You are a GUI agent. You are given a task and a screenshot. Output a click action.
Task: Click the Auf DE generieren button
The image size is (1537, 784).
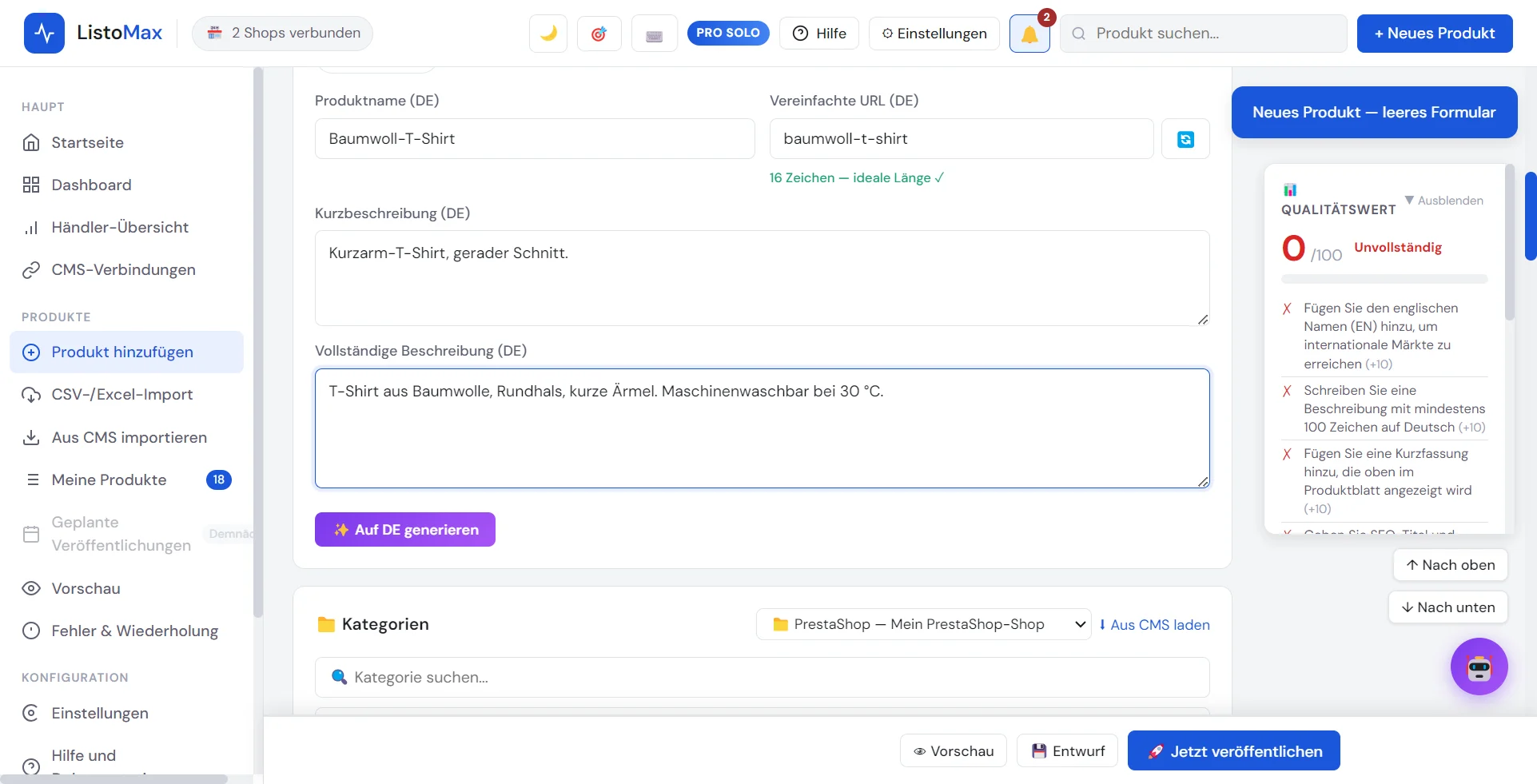point(405,530)
